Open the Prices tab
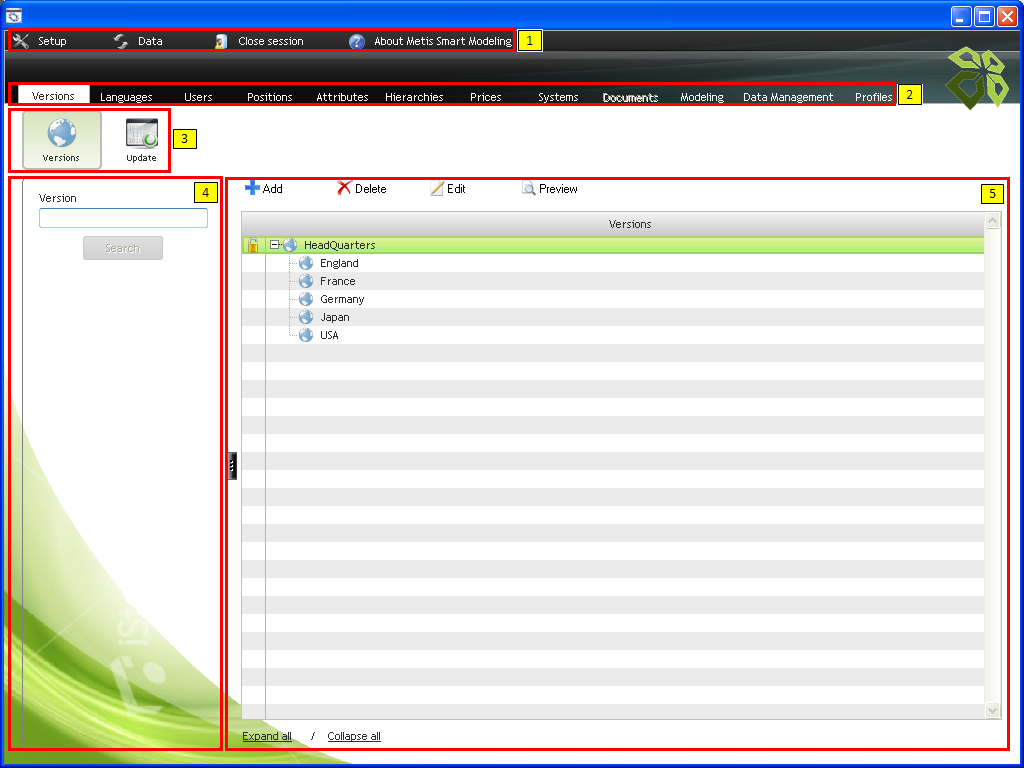Viewport: 1024px width, 768px height. [486, 97]
